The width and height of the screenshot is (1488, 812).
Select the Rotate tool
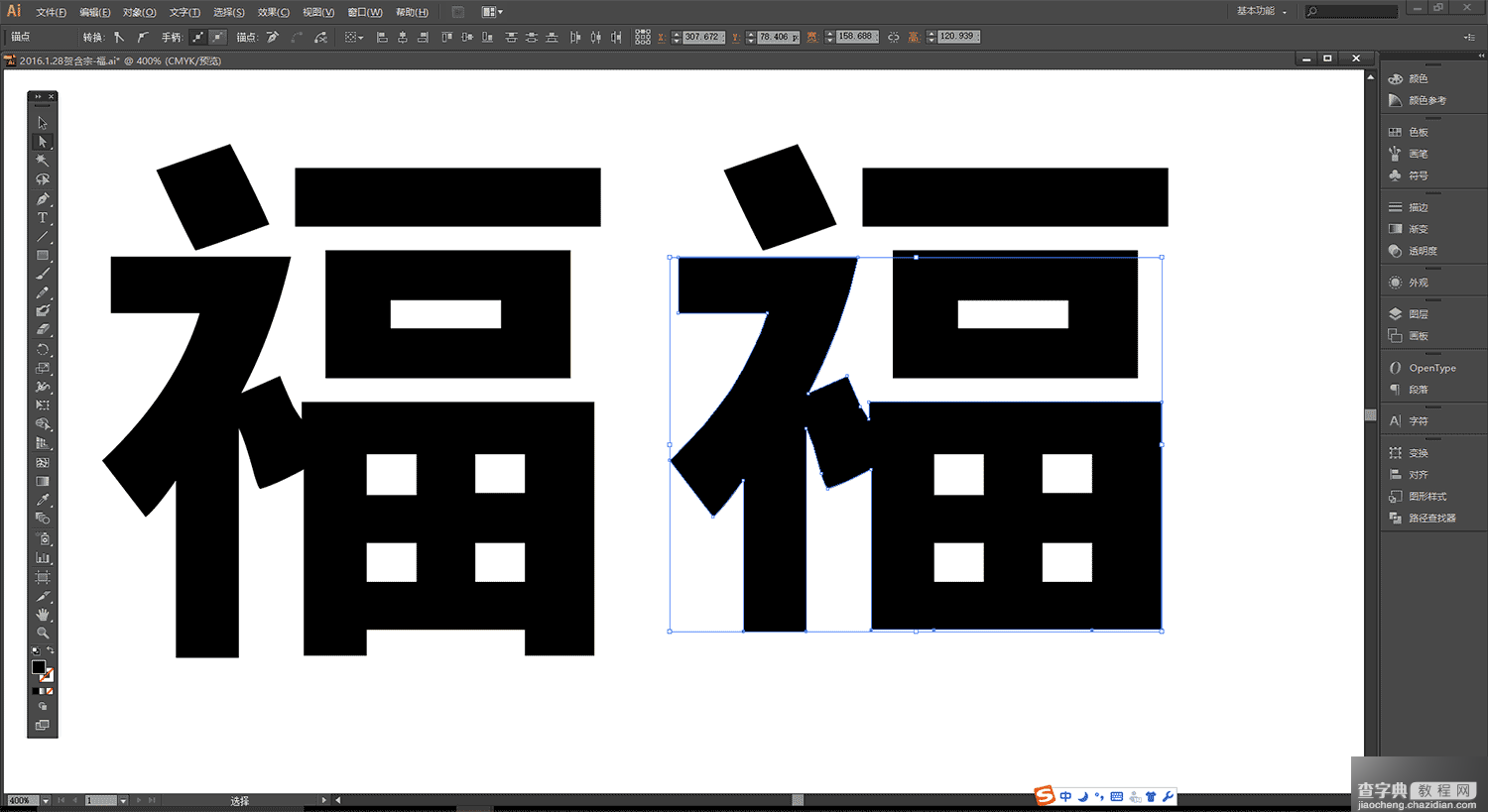(x=43, y=349)
